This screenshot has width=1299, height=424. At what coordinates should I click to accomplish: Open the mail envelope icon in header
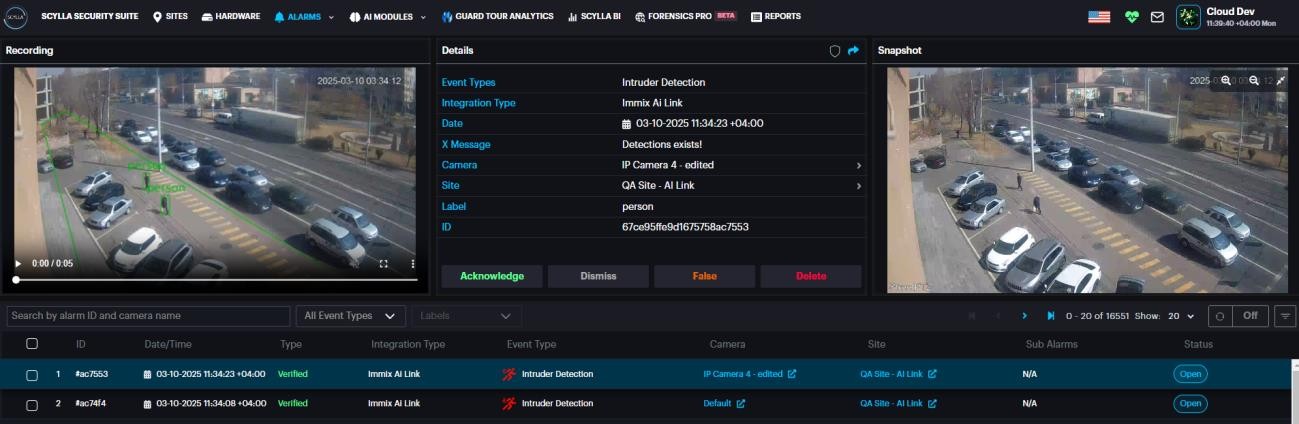point(1157,17)
